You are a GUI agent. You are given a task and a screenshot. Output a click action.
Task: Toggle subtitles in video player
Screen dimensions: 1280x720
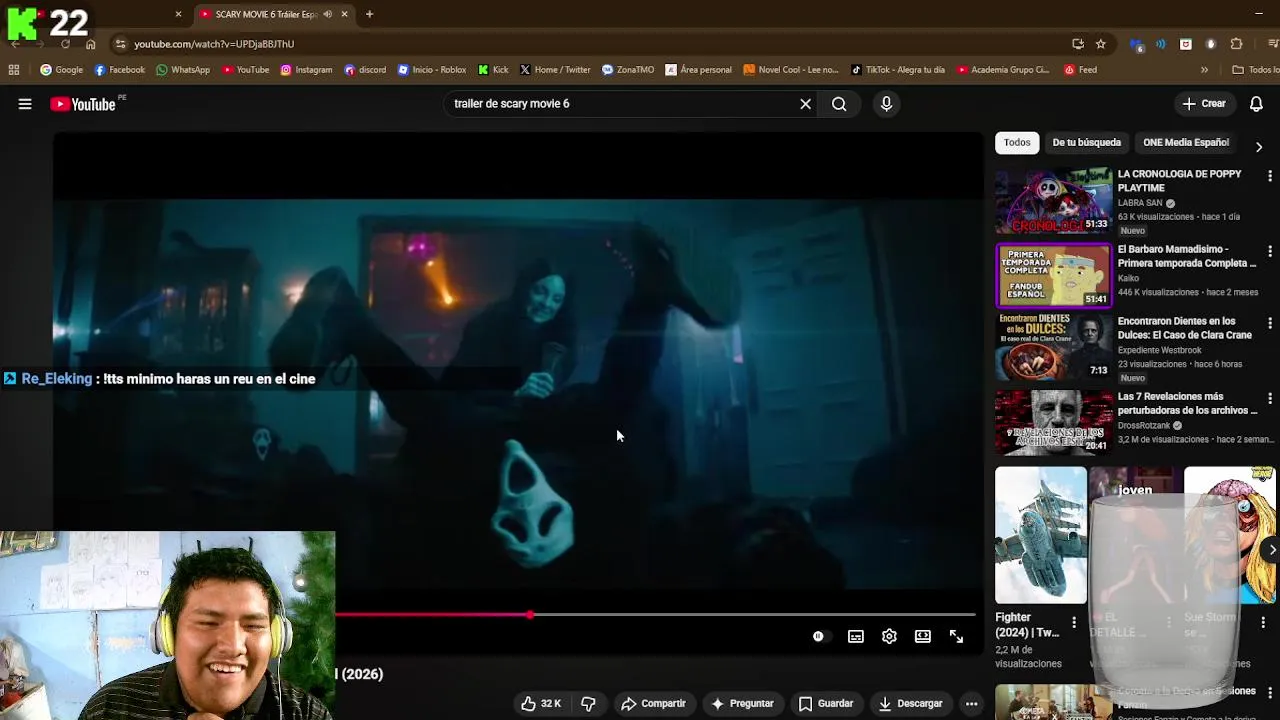[x=856, y=636]
